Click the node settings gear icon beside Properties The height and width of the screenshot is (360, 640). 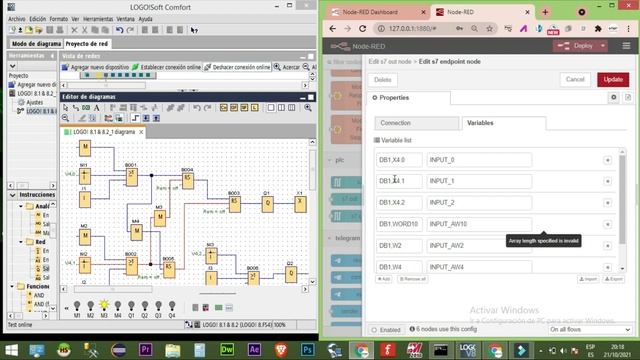613,98
